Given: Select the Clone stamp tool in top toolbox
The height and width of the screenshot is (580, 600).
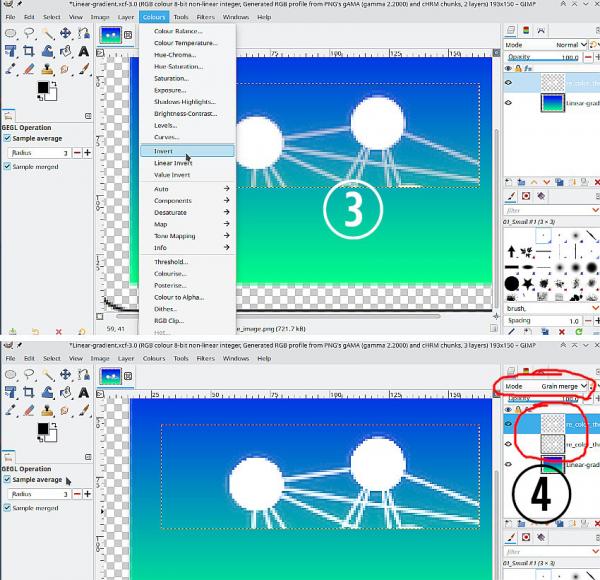Looking at the screenshot, I should pos(47,69).
